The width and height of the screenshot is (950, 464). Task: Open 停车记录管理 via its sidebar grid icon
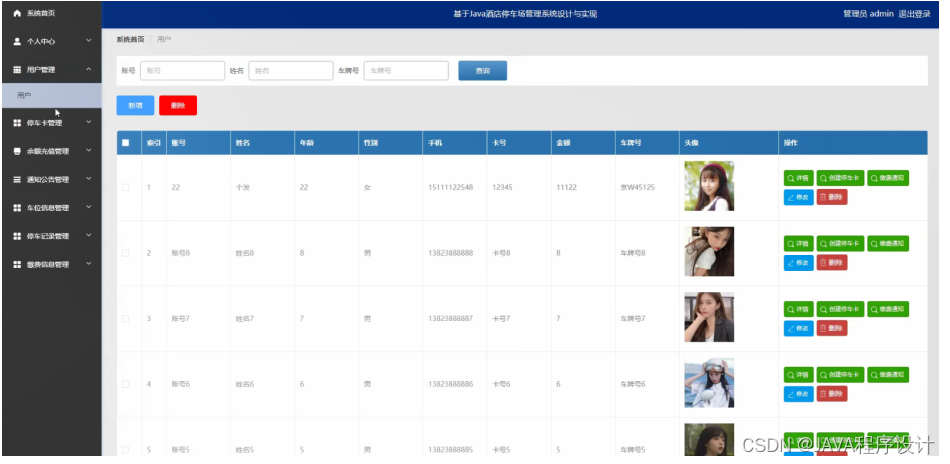17,236
